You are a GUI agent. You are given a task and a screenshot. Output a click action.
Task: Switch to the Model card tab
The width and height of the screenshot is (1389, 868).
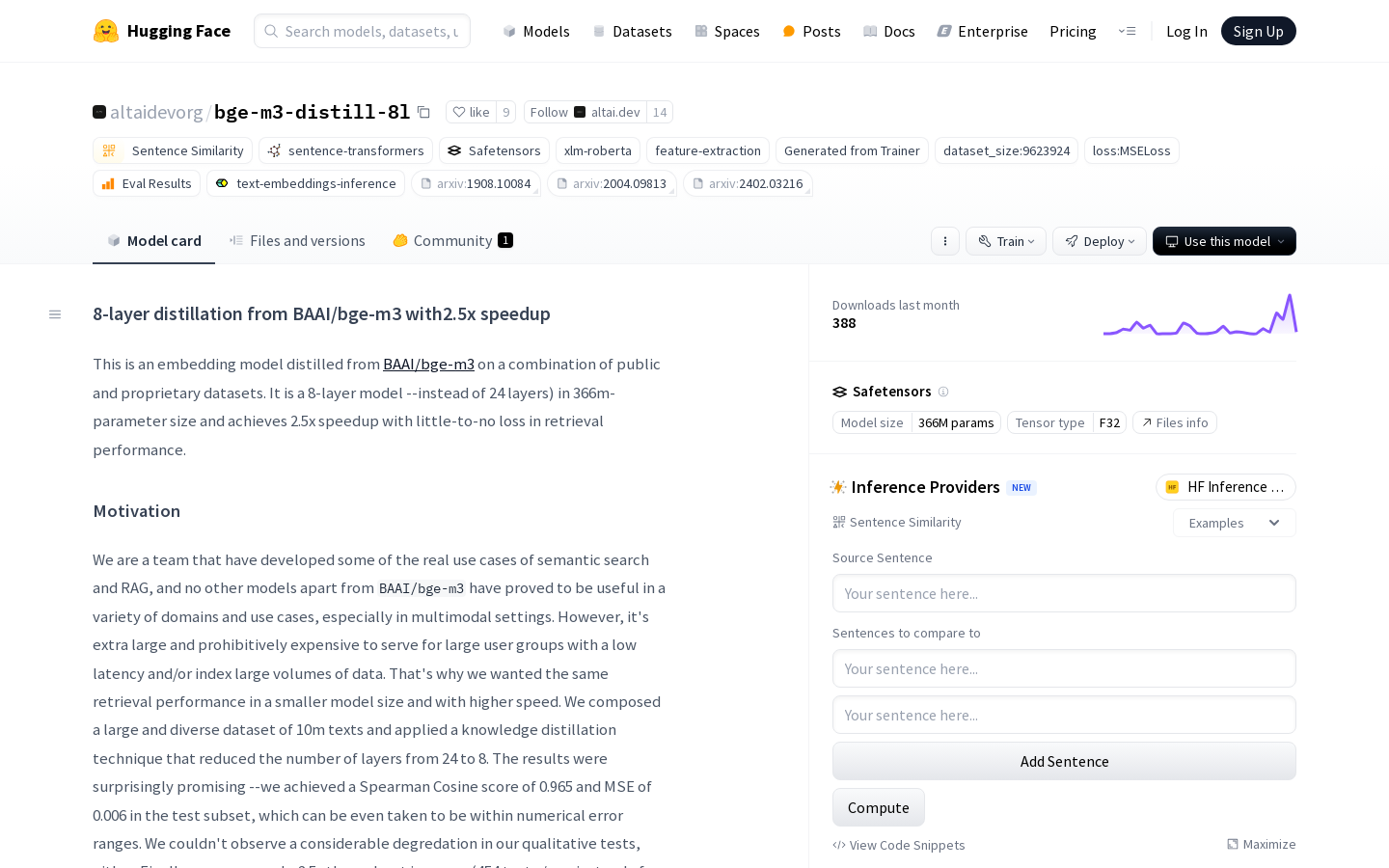154,241
